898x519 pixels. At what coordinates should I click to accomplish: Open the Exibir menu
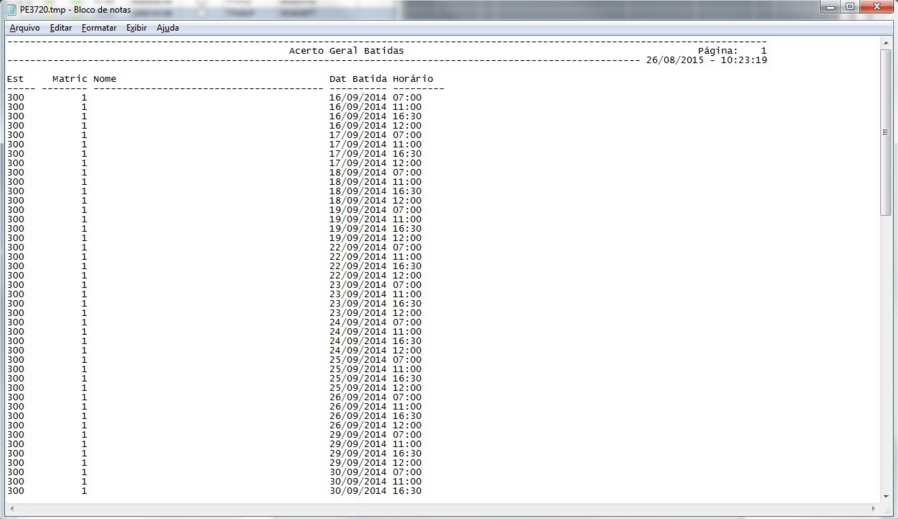tap(136, 27)
